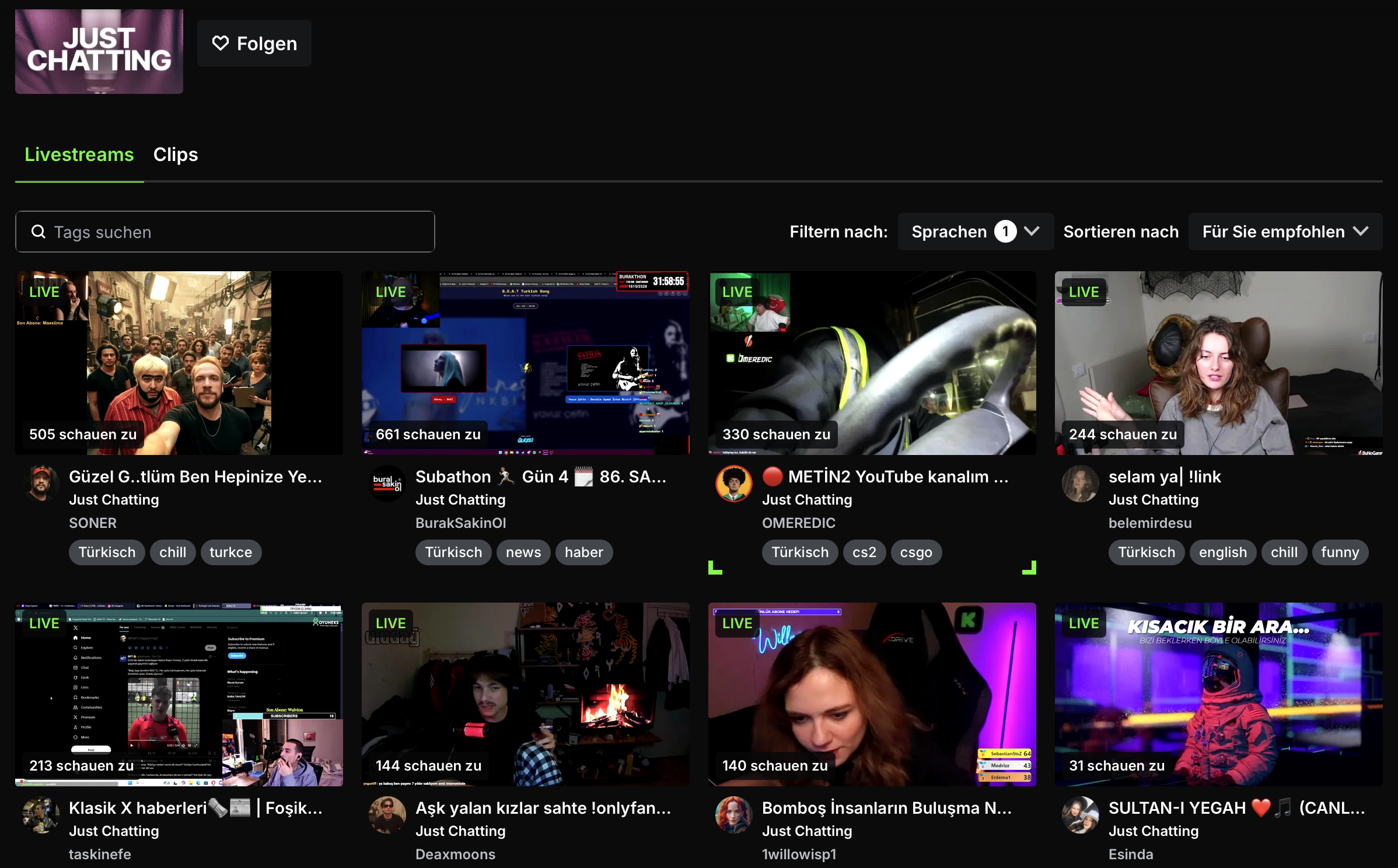Click Just Chatting category under belemirdesu's stream
The image size is (1398, 868).
tap(1154, 500)
